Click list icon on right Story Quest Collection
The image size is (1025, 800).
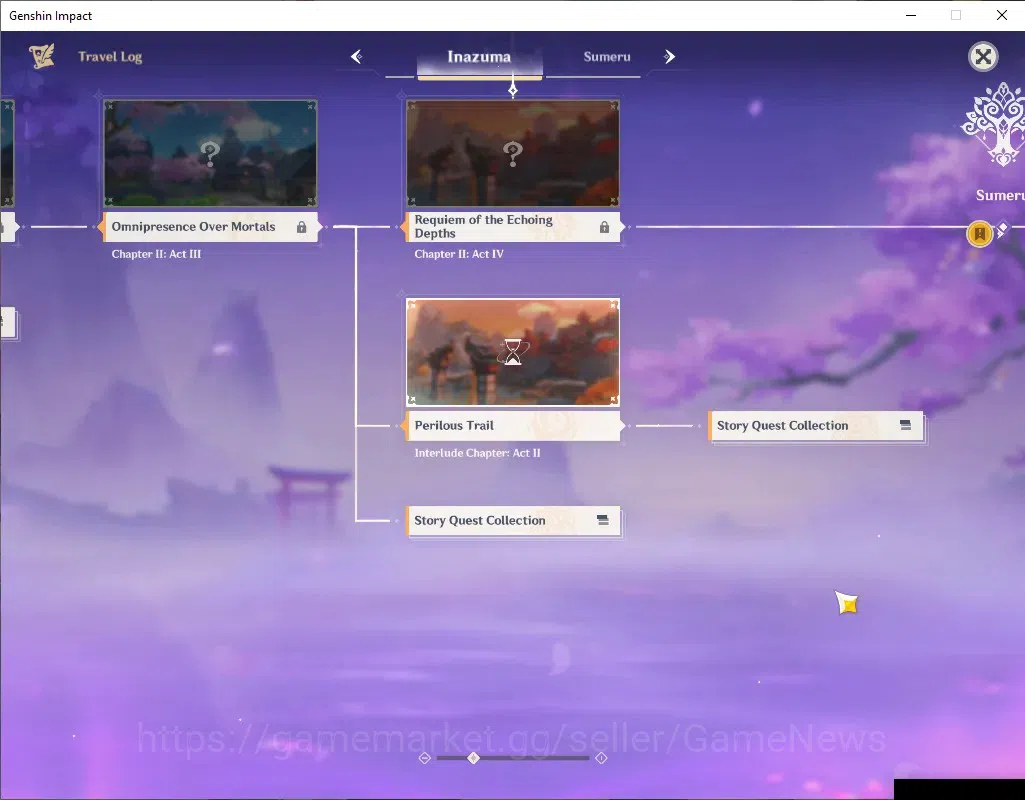[x=905, y=425]
